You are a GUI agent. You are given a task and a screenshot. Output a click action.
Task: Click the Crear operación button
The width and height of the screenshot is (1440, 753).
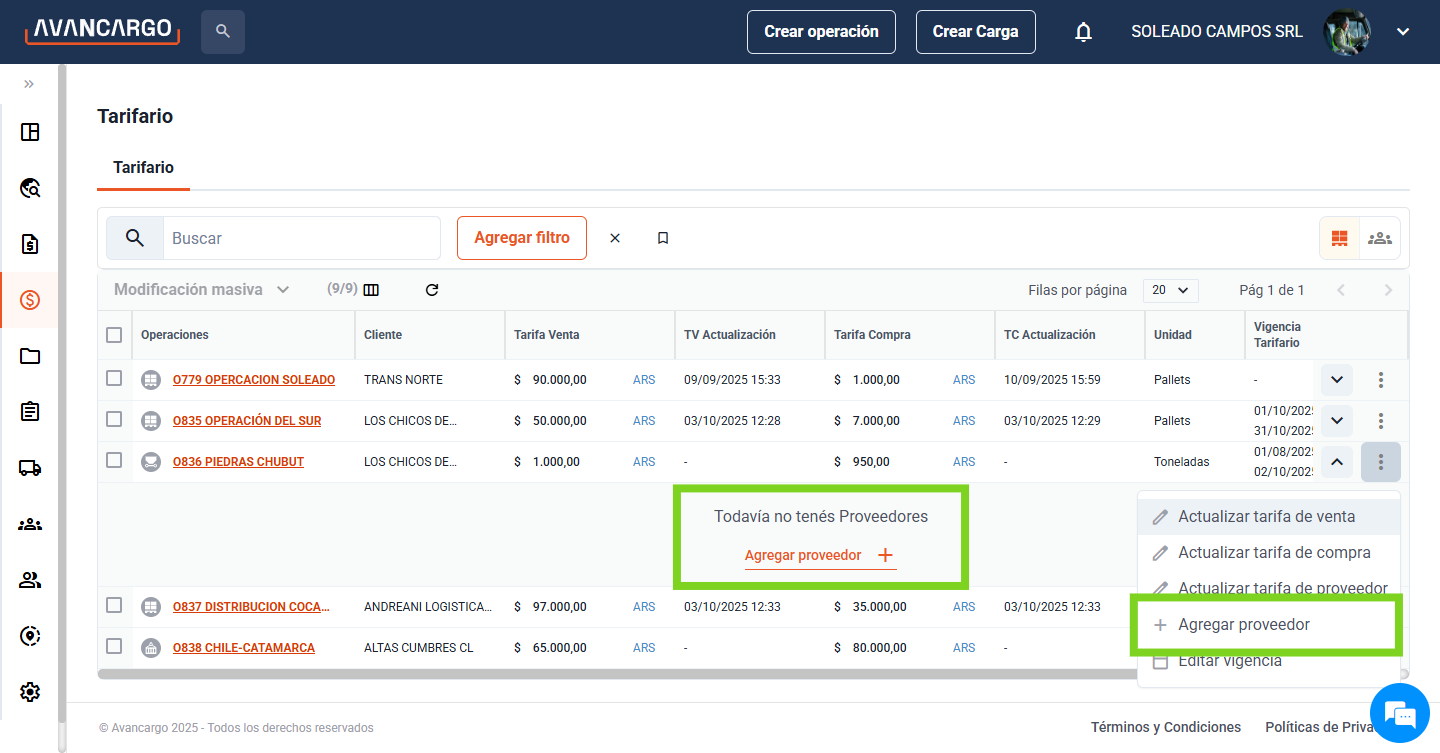(x=821, y=32)
